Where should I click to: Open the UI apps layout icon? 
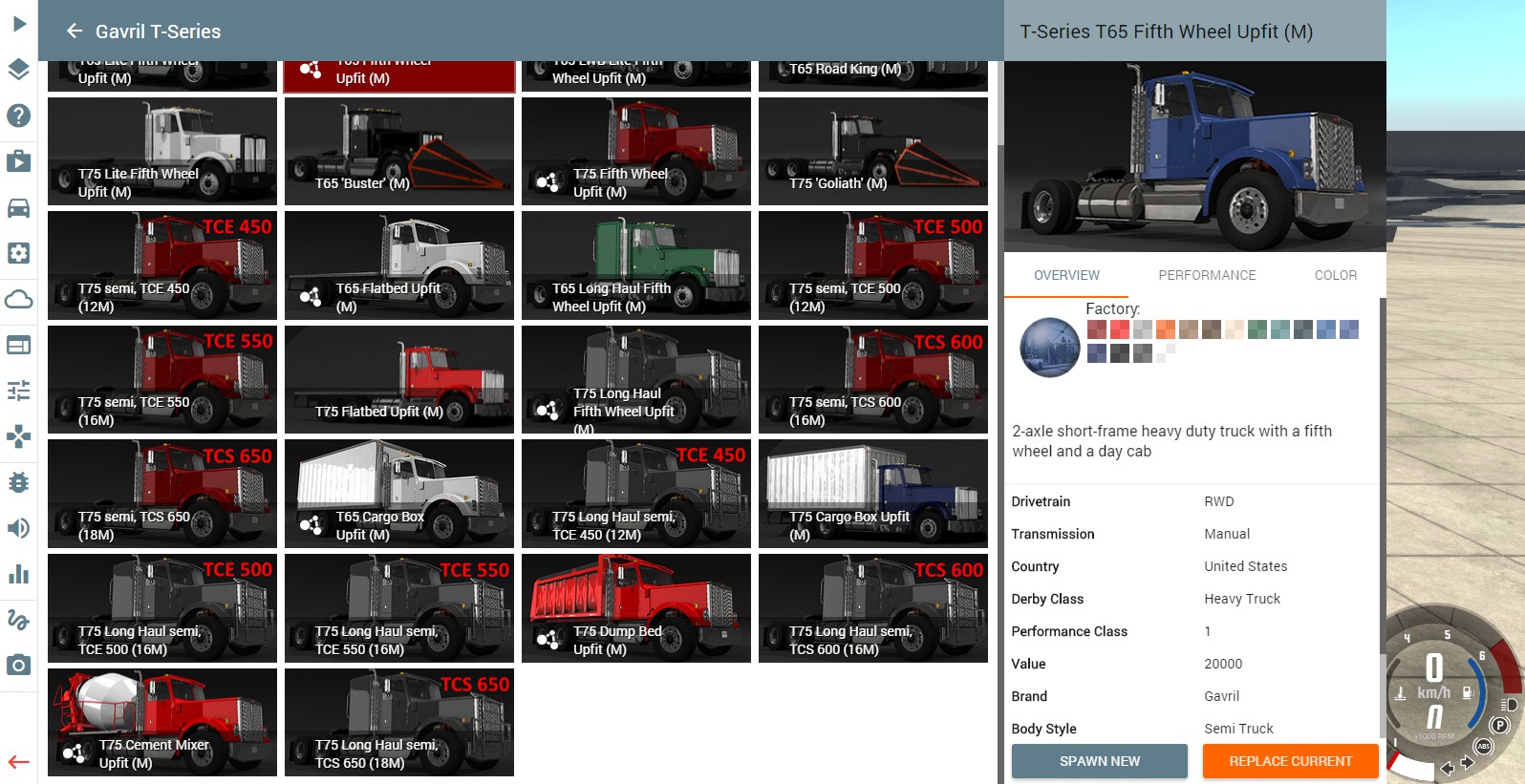point(18,345)
